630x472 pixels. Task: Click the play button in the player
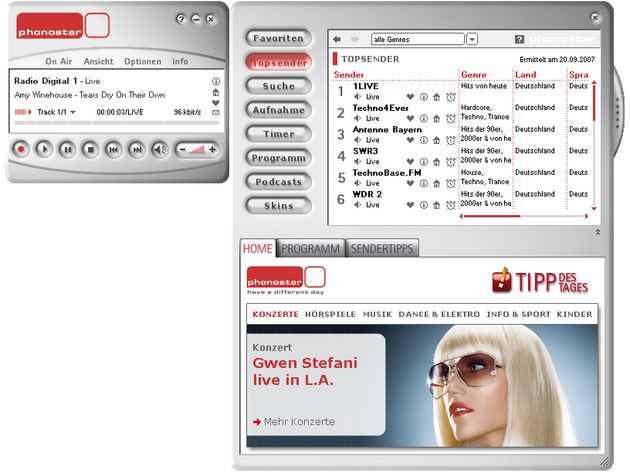[x=44, y=150]
